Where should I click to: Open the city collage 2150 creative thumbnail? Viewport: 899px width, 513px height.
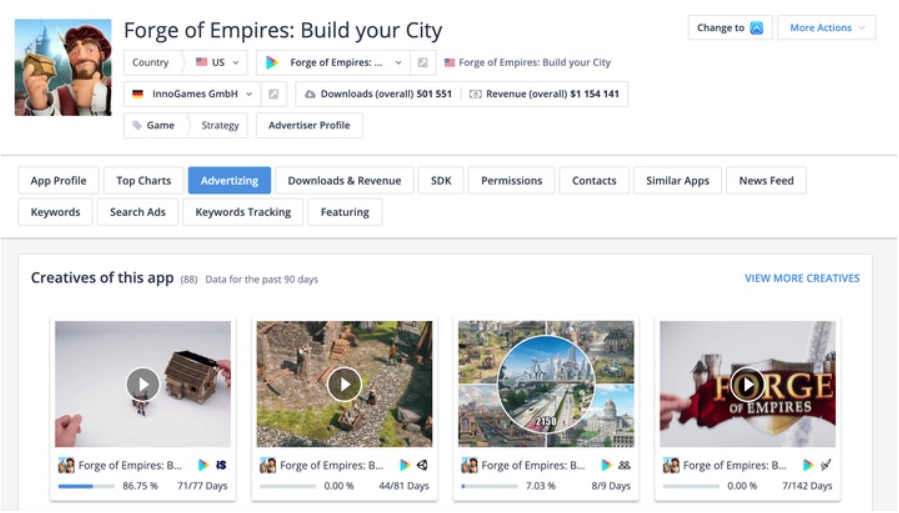tap(546, 384)
